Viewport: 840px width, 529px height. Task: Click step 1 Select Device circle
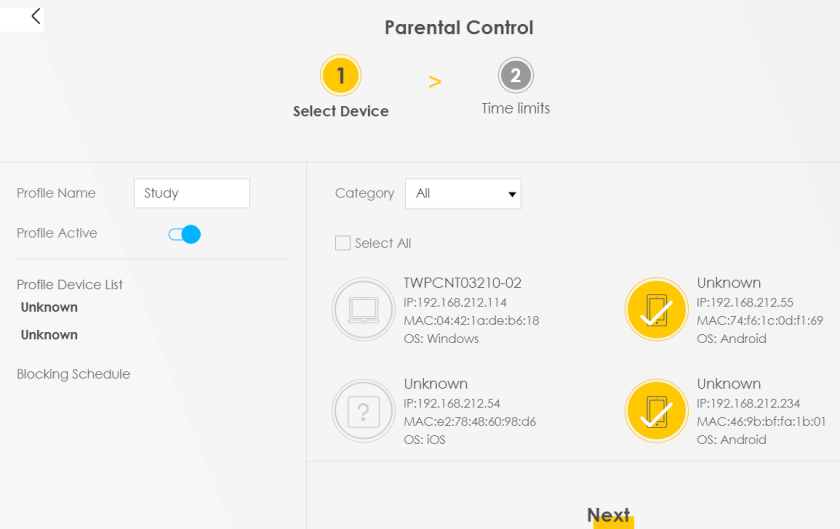coord(341,75)
